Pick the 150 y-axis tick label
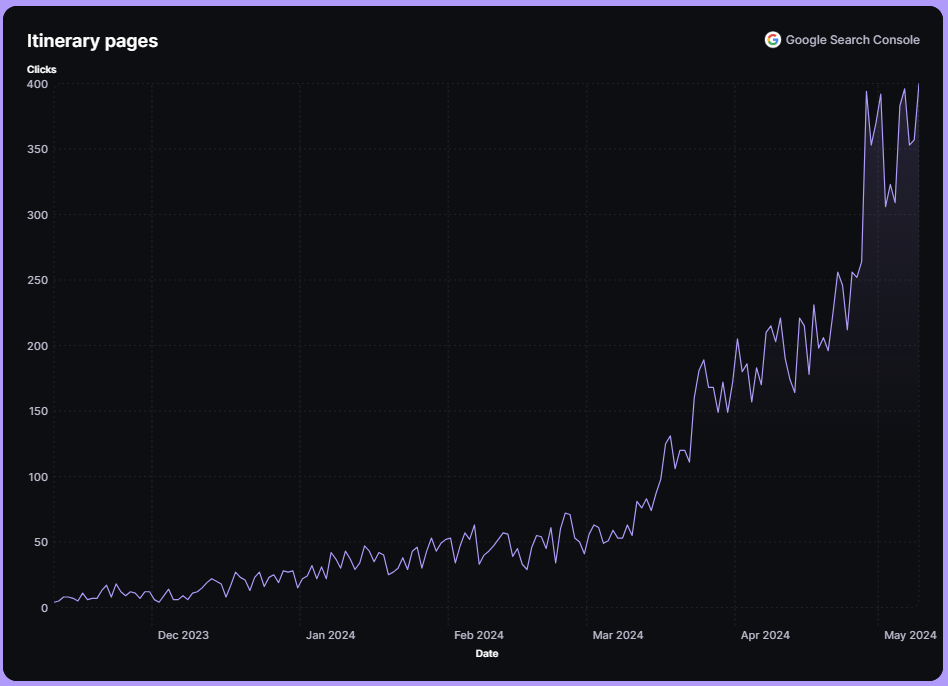 37,411
